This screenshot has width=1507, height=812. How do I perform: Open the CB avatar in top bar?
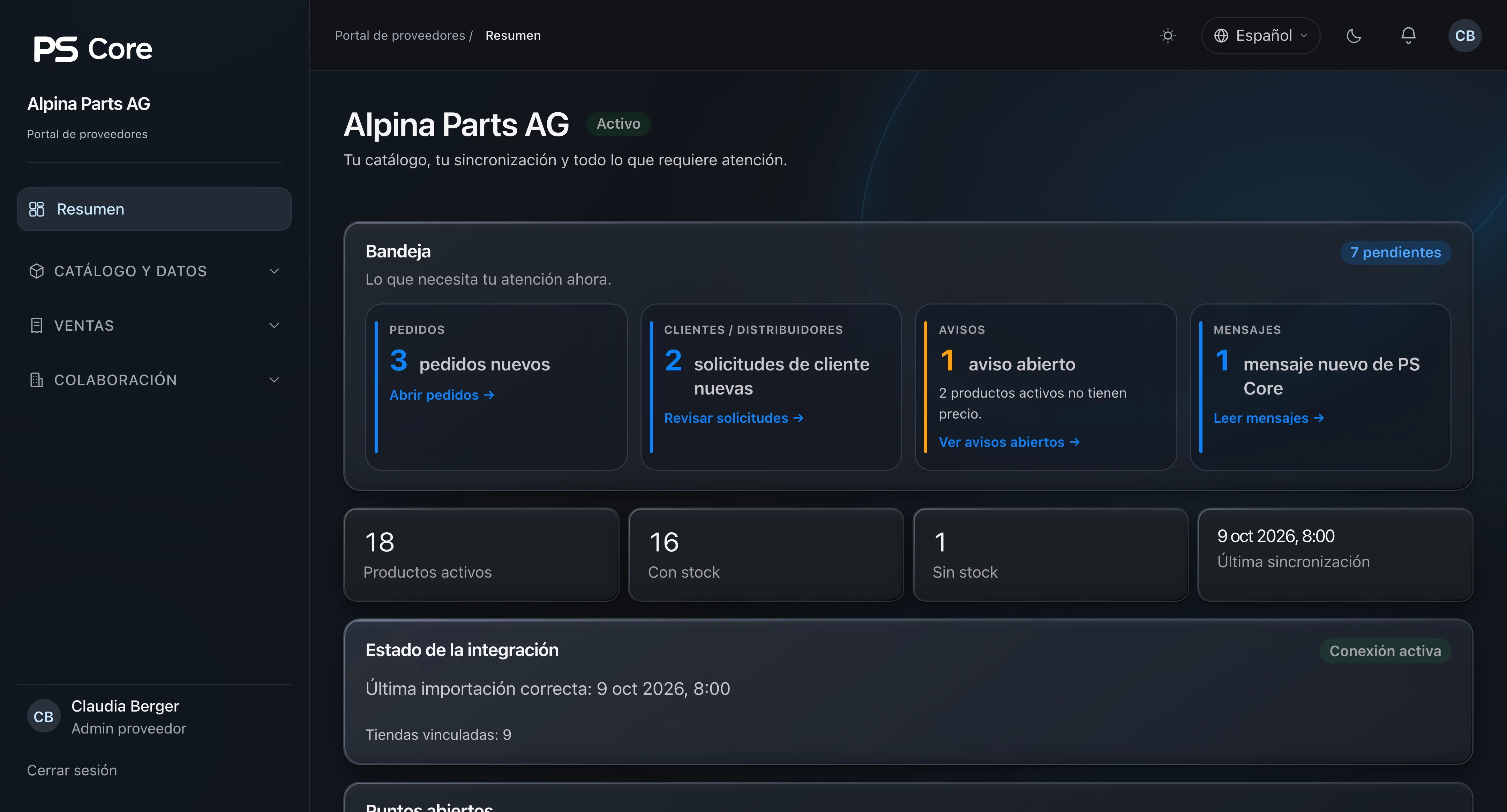1465,36
